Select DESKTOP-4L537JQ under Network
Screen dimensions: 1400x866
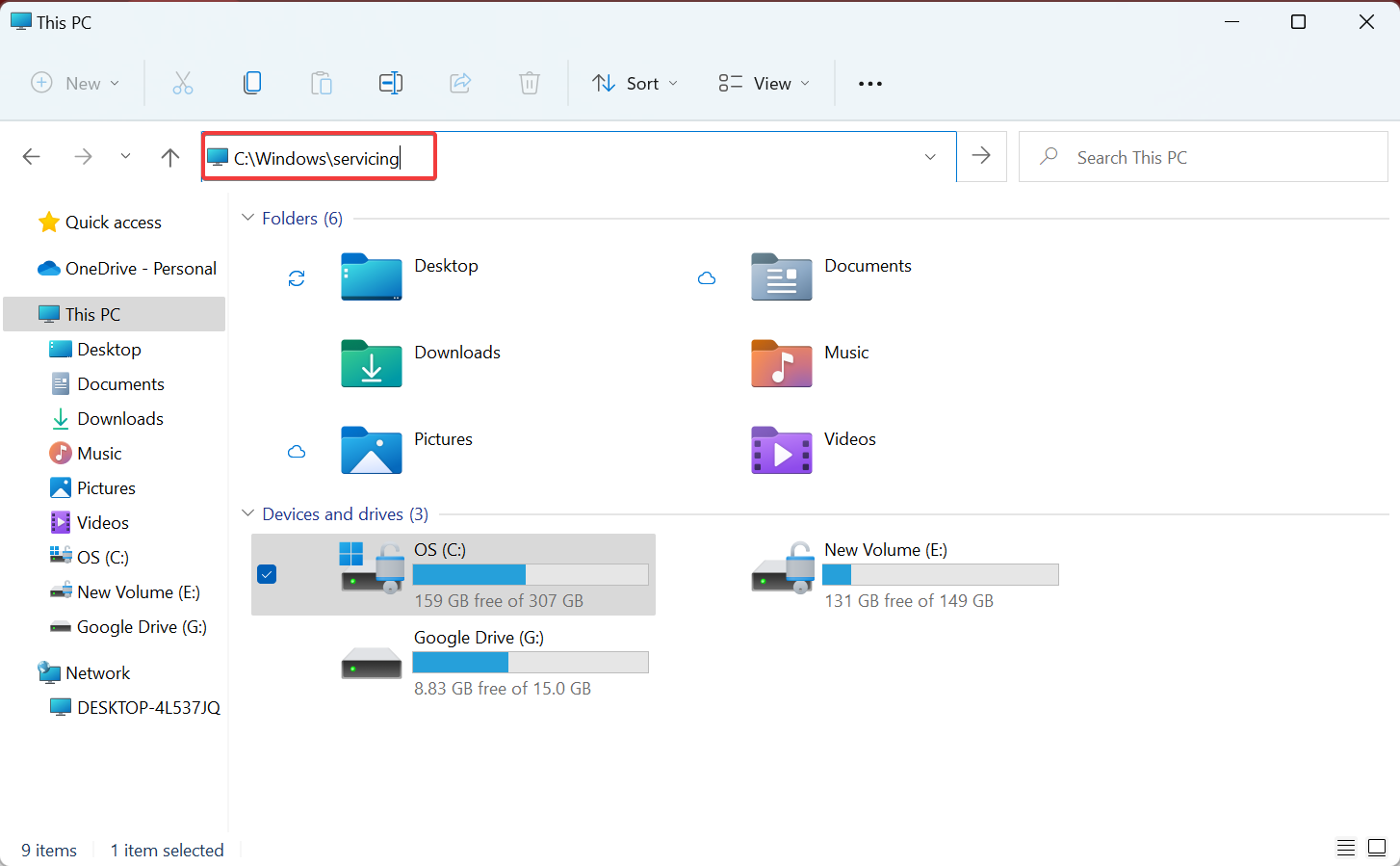[114, 708]
